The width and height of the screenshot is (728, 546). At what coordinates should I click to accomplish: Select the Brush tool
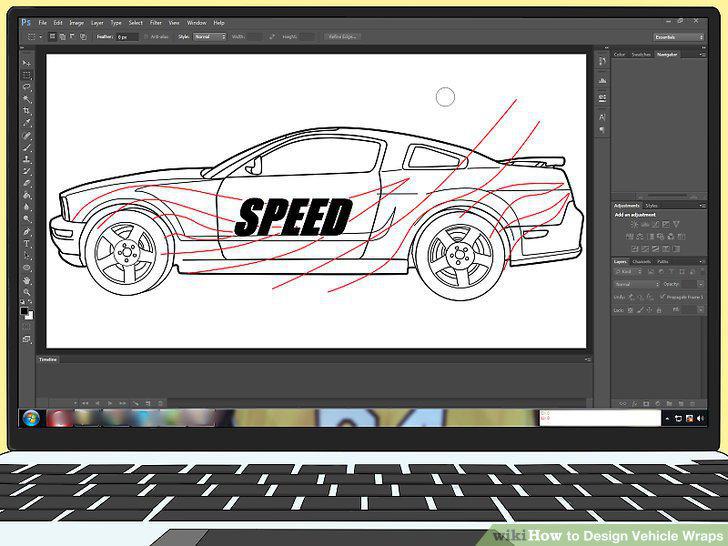26,148
